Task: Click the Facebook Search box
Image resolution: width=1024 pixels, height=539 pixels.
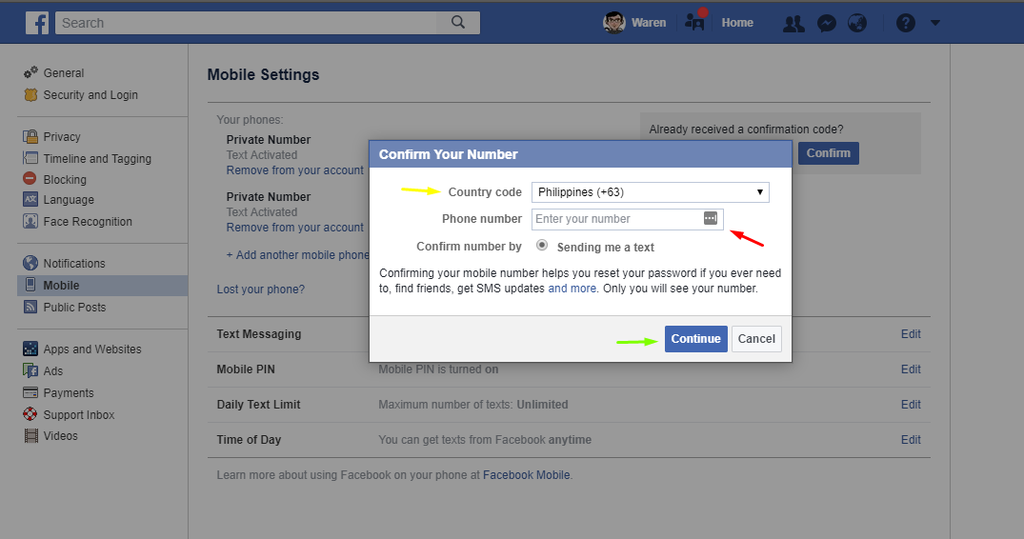Action: (x=247, y=23)
